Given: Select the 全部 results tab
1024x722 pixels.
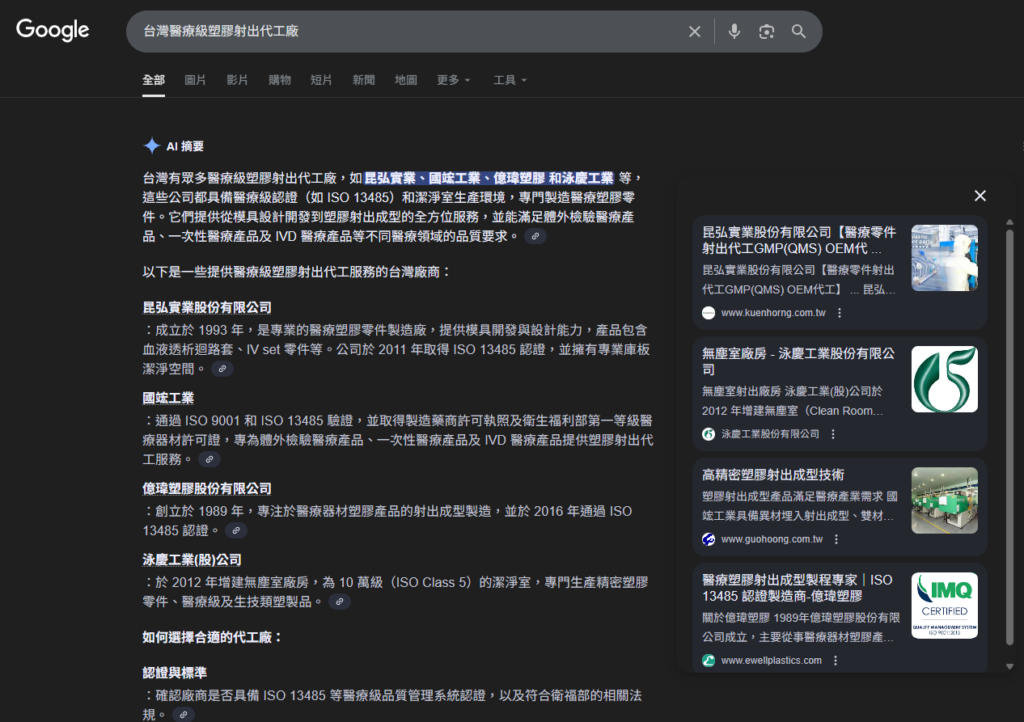Looking at the screenshot, I should (x=153, y=80).
